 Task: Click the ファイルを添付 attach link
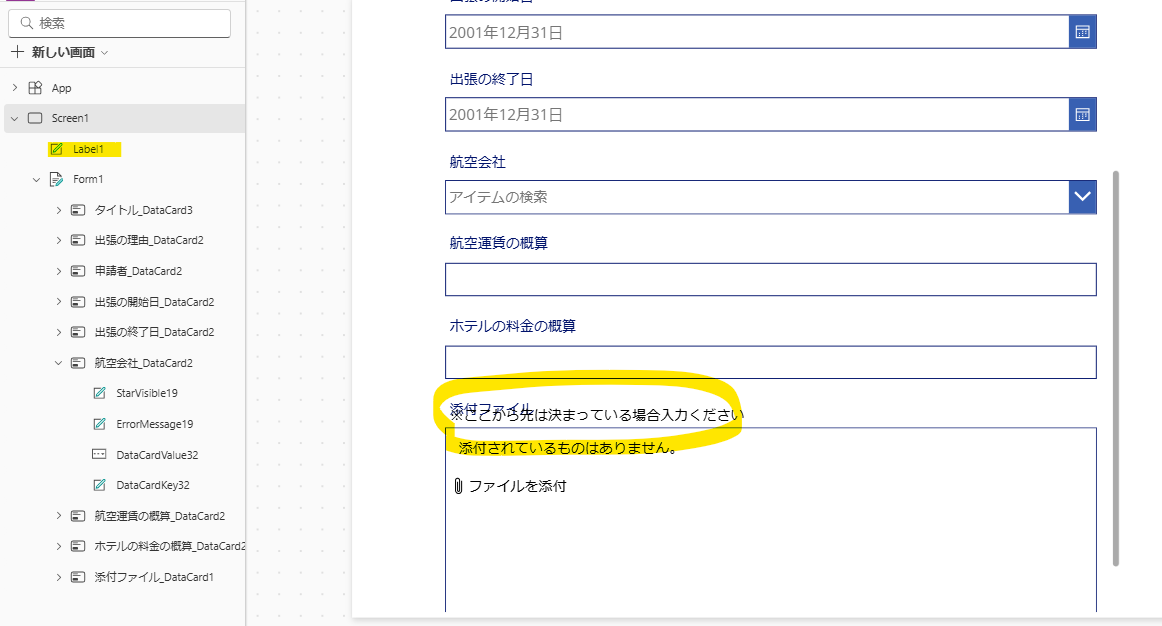tap(517, 486)
